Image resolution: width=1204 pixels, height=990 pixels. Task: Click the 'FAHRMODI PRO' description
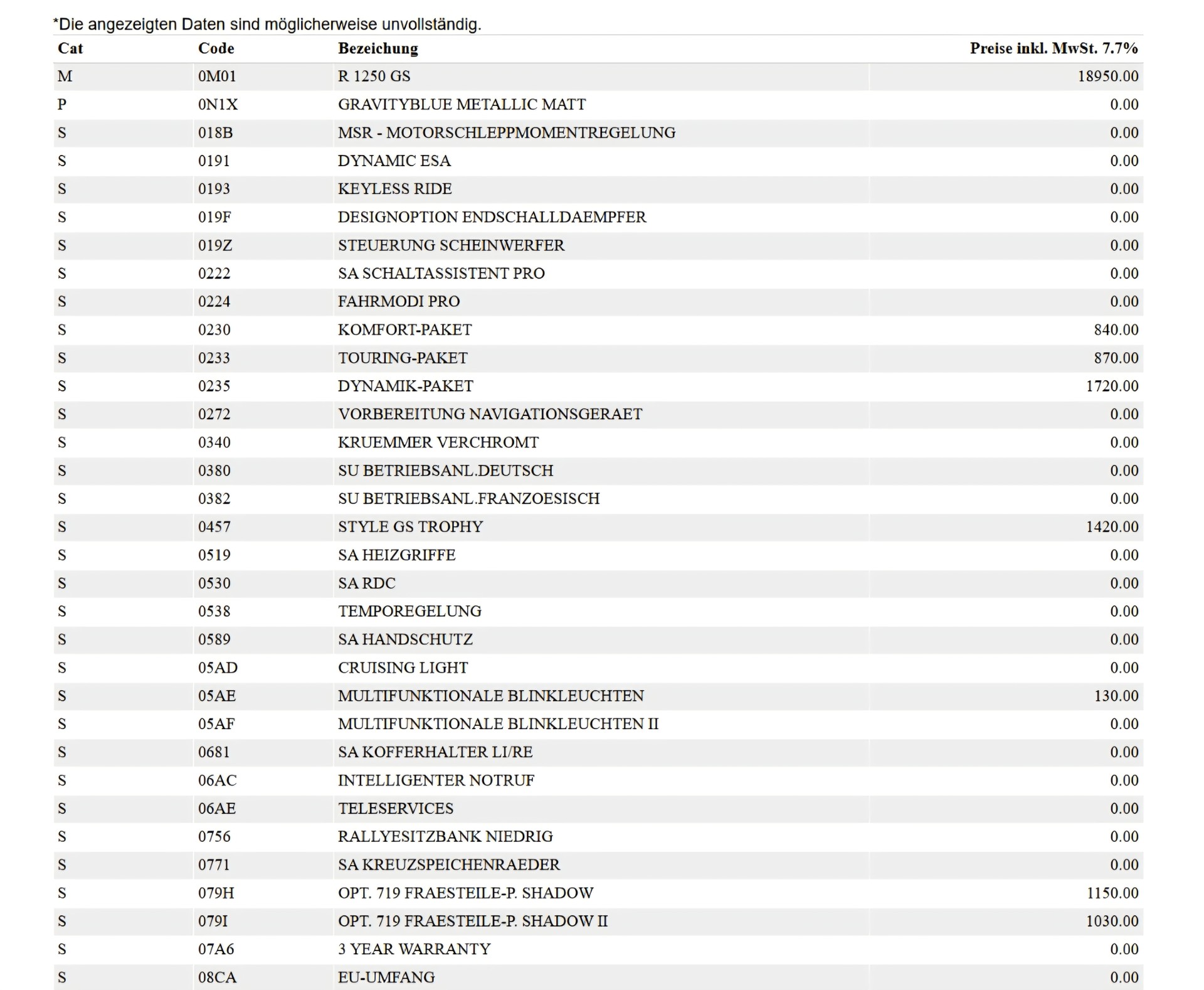click(399, 302)
